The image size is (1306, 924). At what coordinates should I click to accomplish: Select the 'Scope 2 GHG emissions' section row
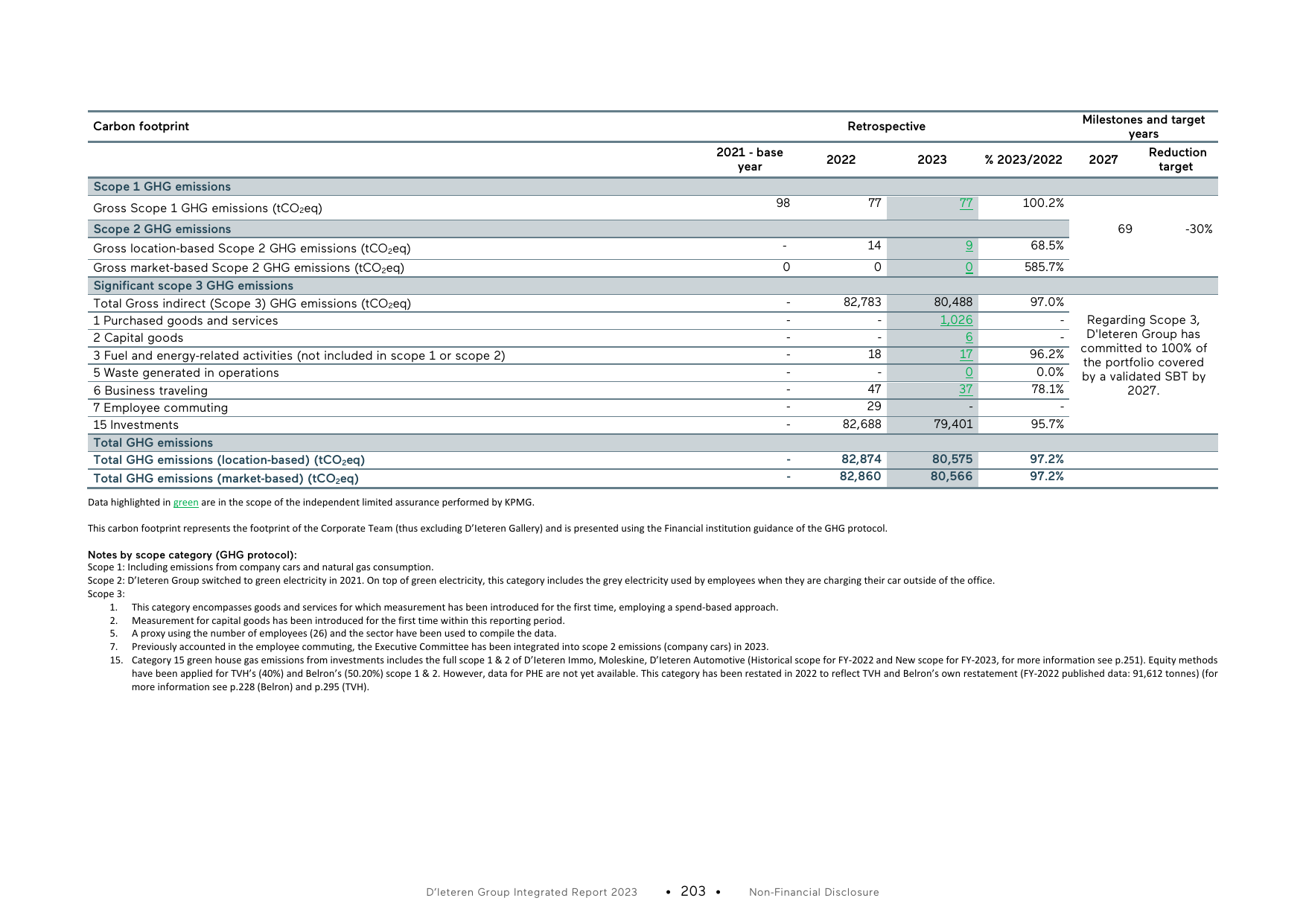coord(579,229)
